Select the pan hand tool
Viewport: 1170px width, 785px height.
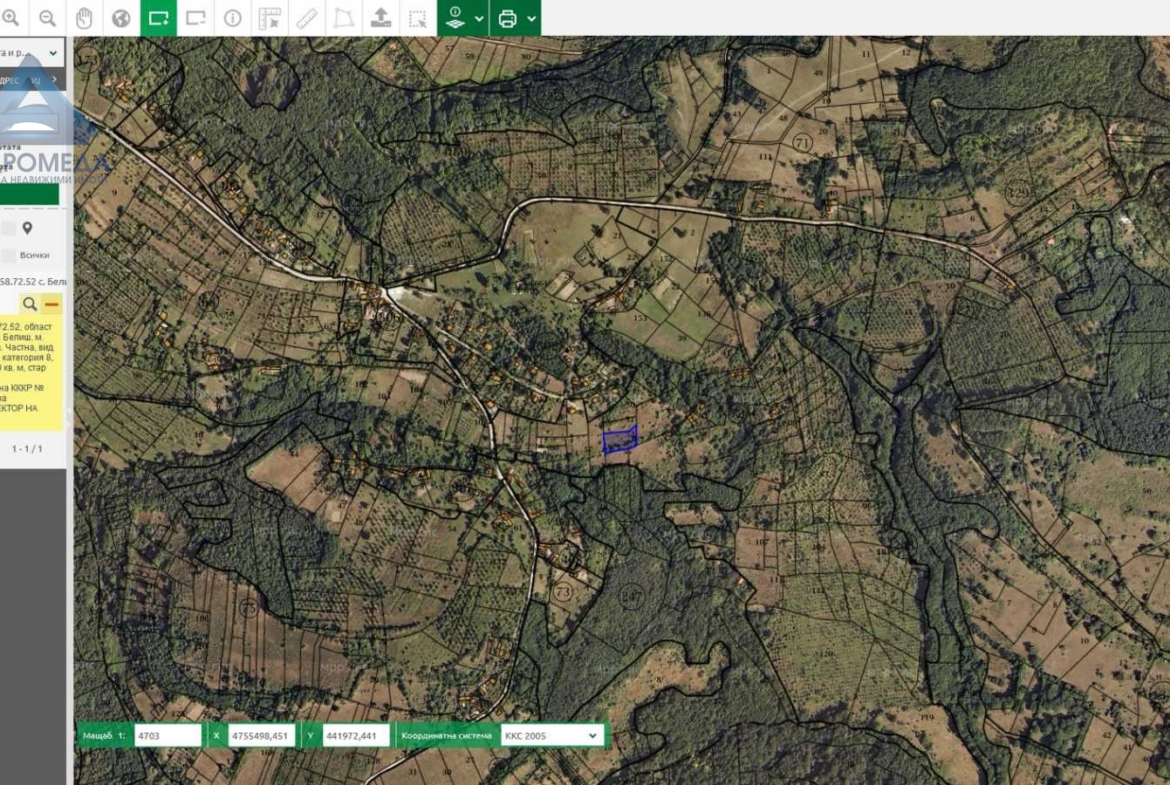click(84, 18)
